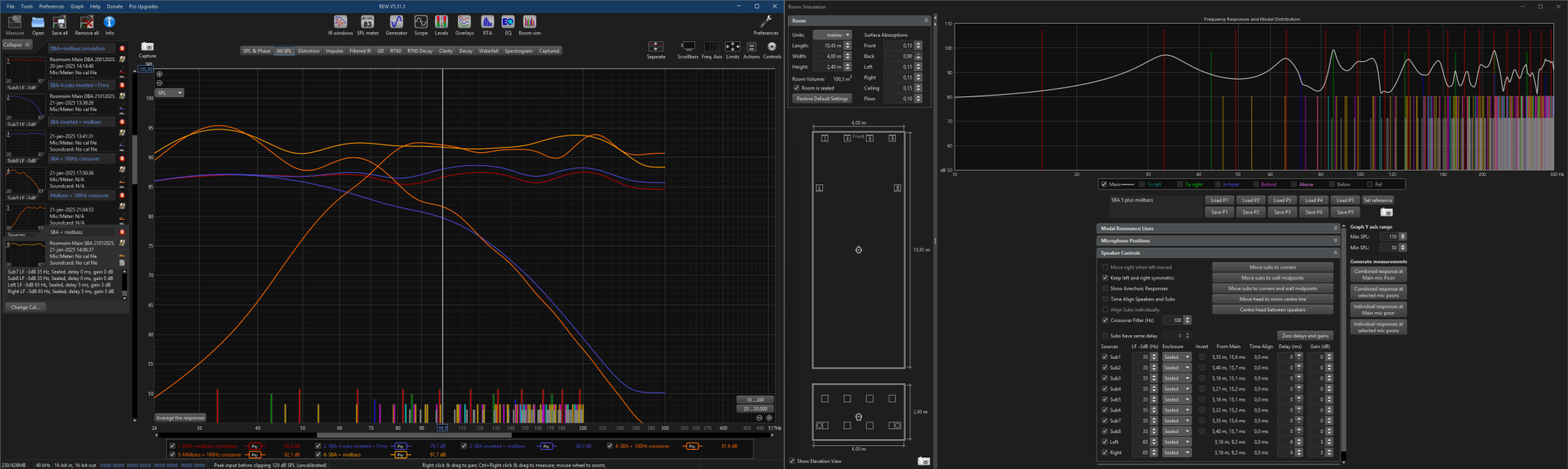This screenshot has height=469, width=1568.
Task: Click Set reference button
Action: pyautogui.click(x=1377, y=200)
